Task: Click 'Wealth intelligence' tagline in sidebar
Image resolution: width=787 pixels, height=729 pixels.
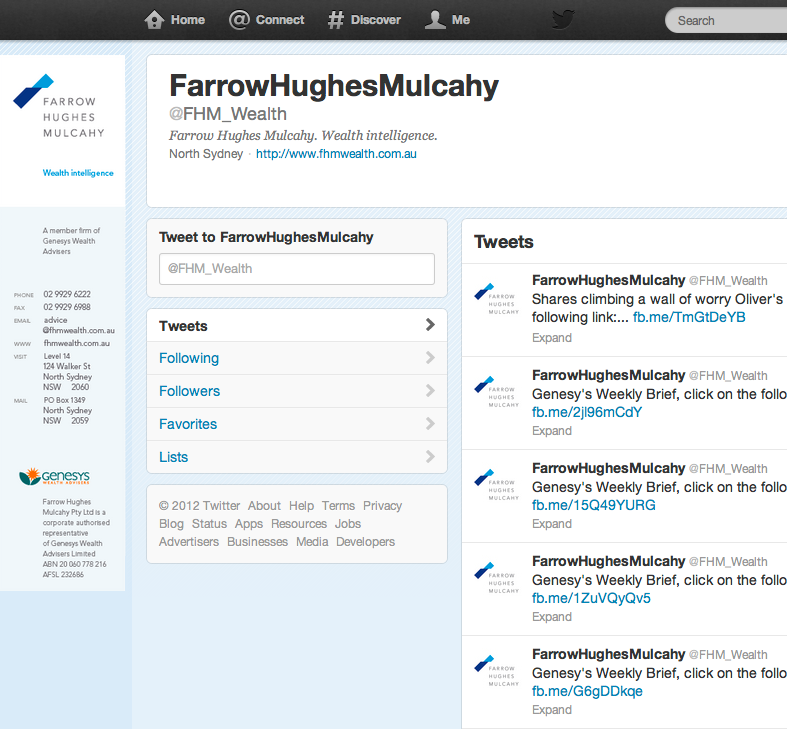Action: tap(78, 173)
